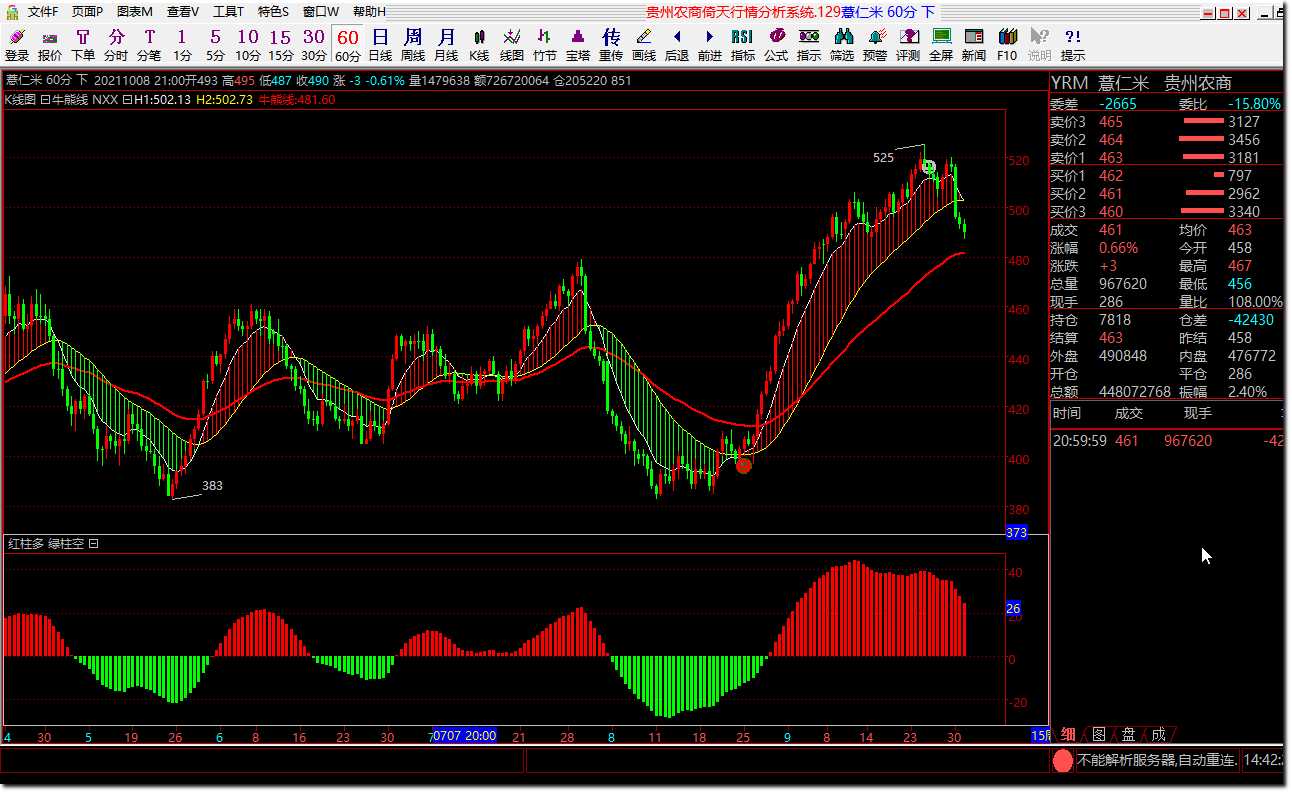Image resolution: width=1292 pixels, height=792 pixels.
Task: Switch to 分时 intraday chart
Action: [x=116, y=45]
